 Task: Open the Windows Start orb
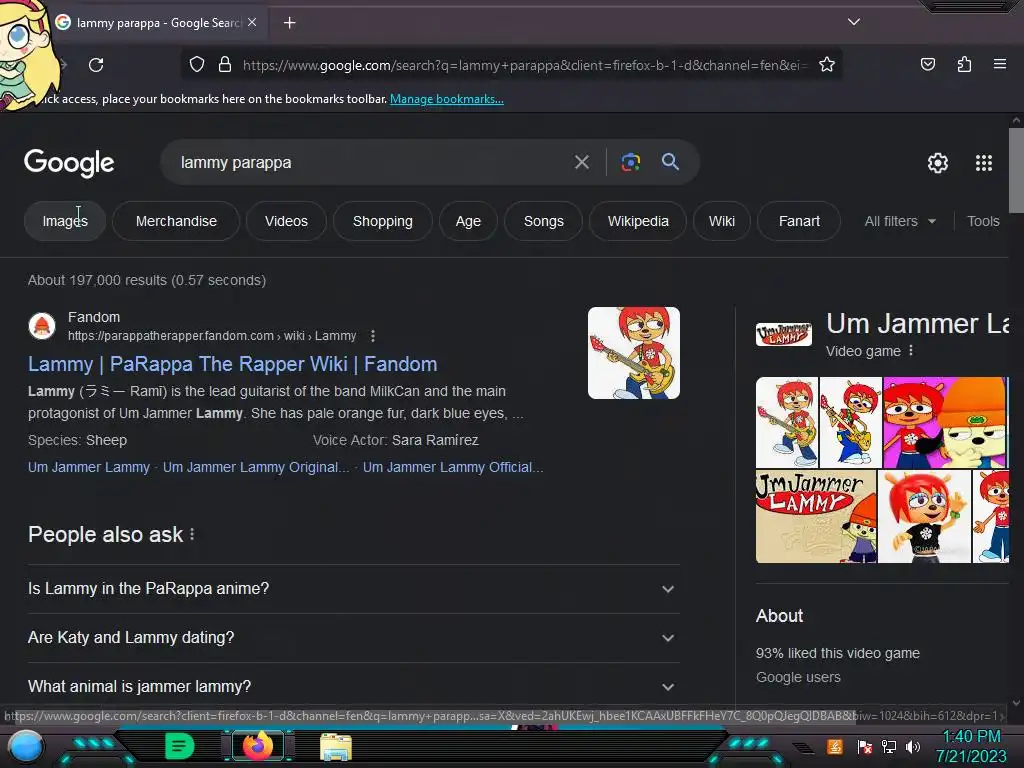(x=25, y=747)
